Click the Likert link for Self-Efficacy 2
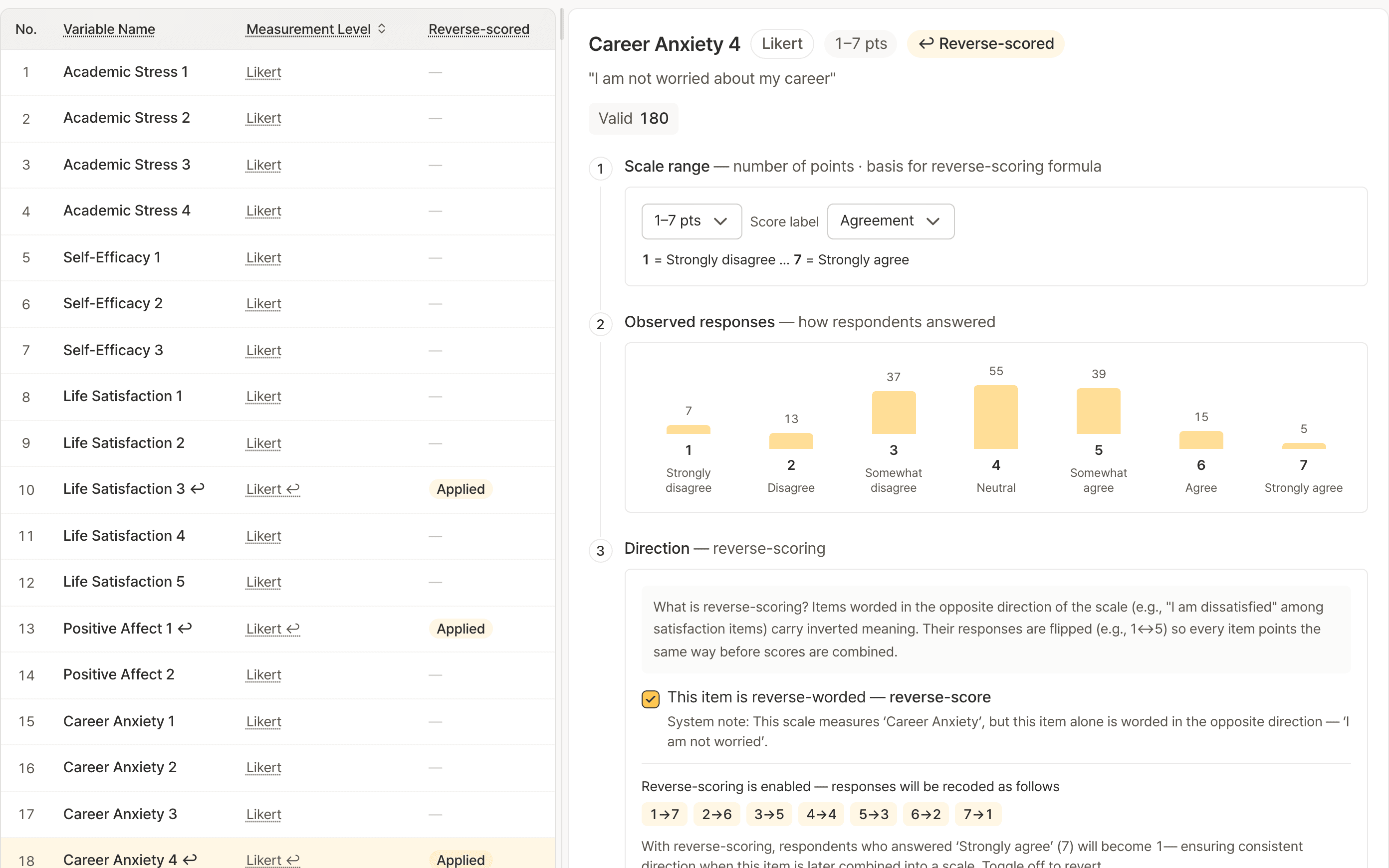 point(263,304)
